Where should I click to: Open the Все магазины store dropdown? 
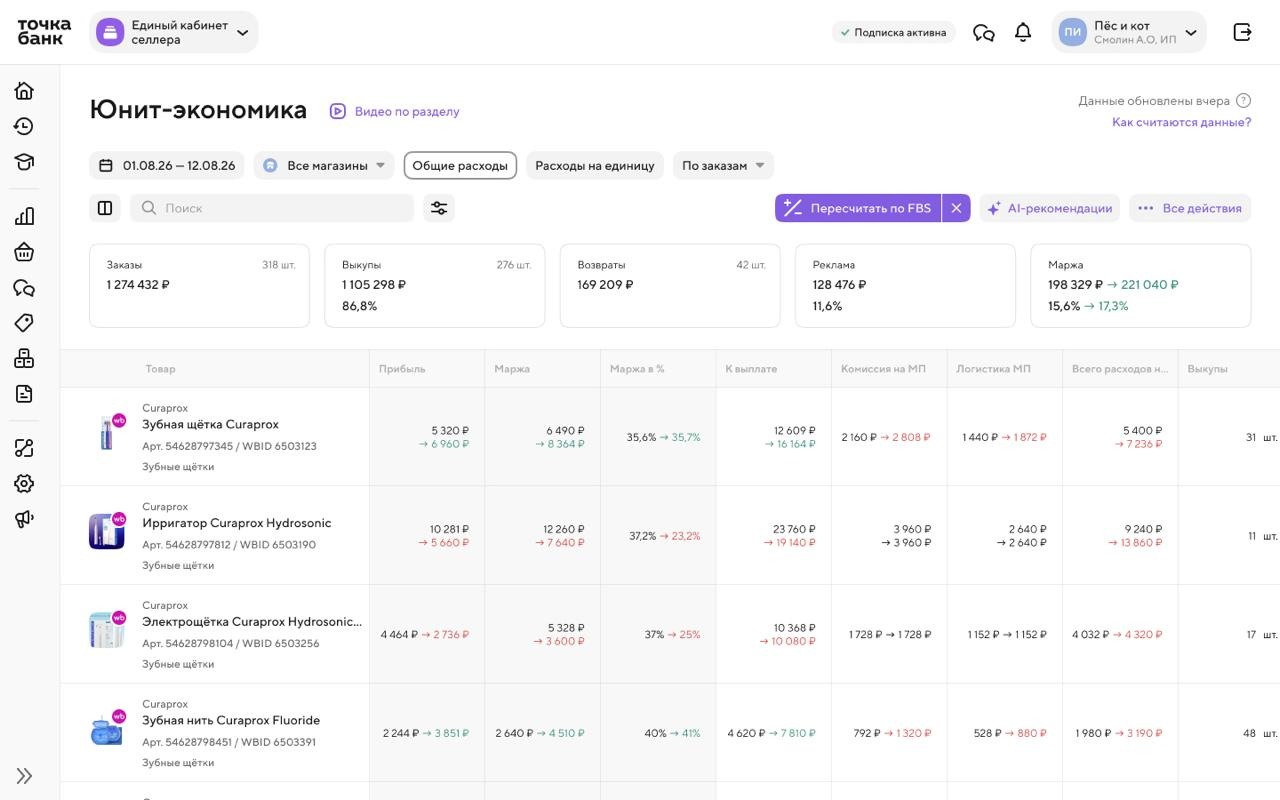pos(324,165)
